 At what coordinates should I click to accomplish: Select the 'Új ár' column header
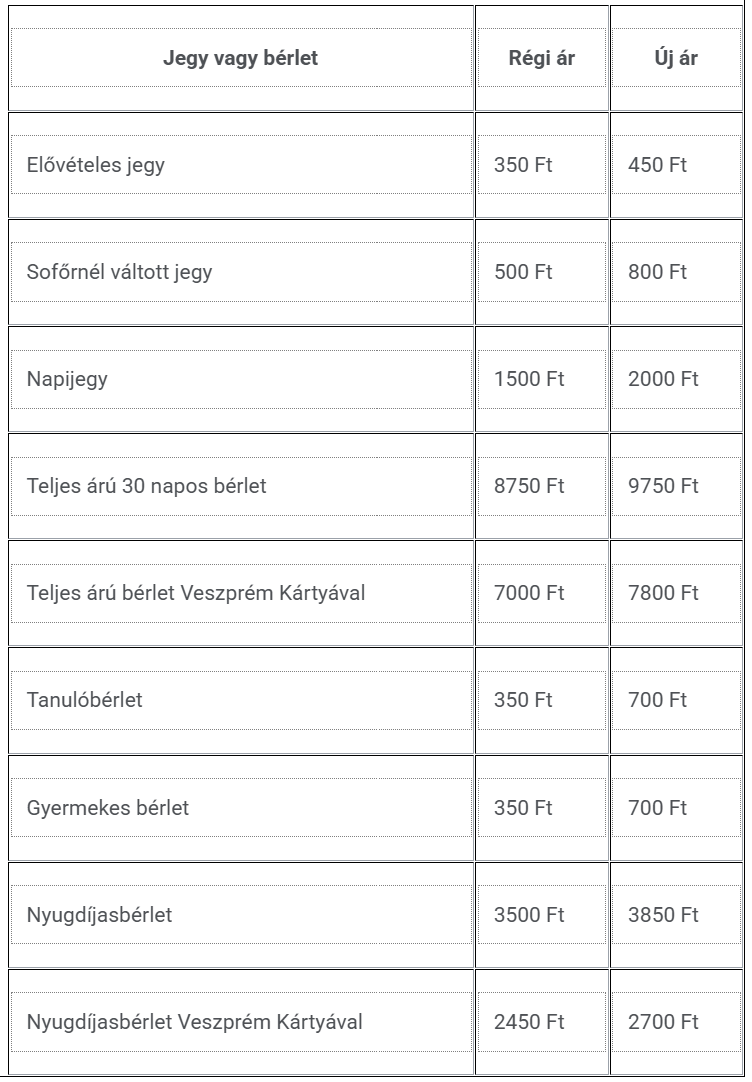click(x=676, y=58)
